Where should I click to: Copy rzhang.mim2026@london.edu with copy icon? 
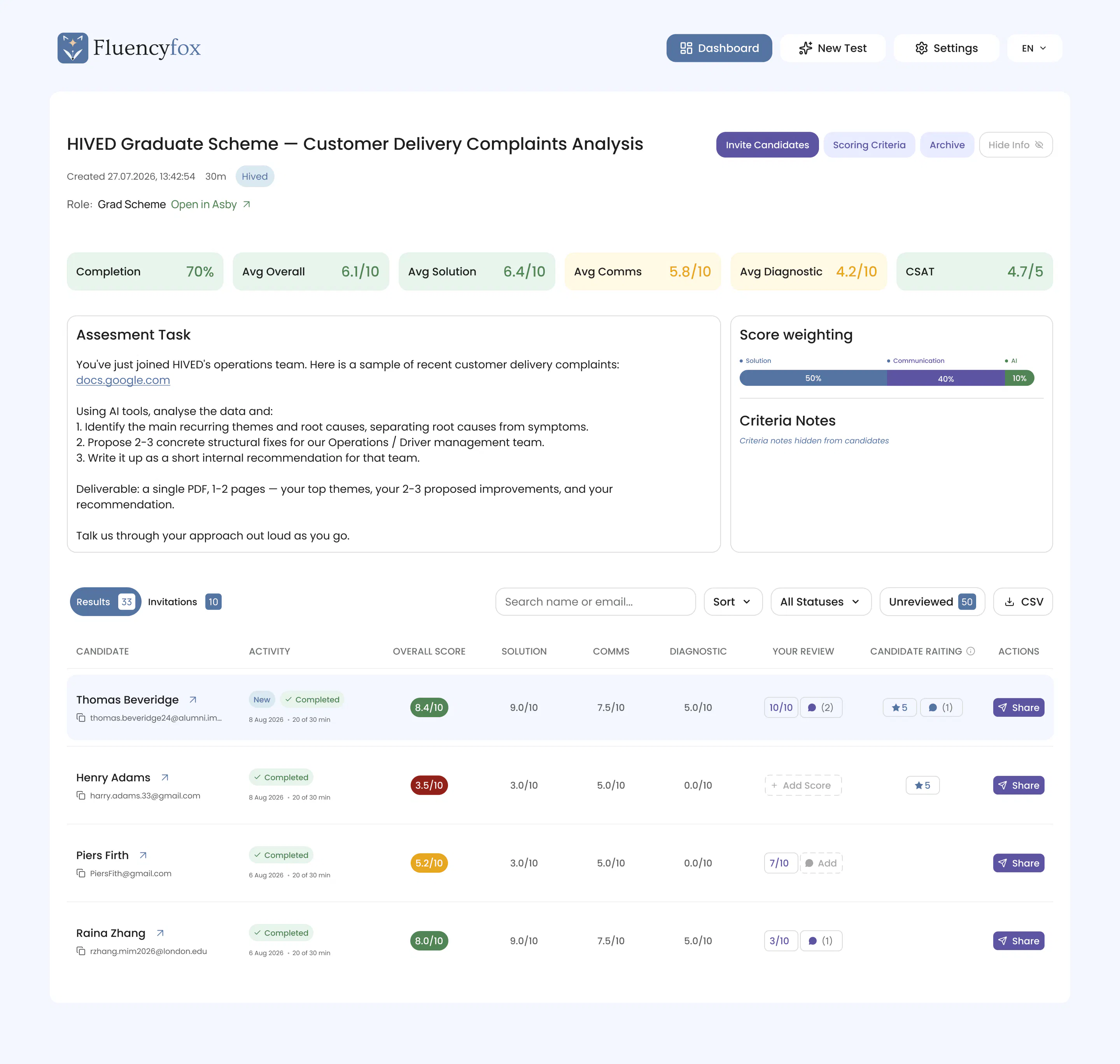point(81,951)
